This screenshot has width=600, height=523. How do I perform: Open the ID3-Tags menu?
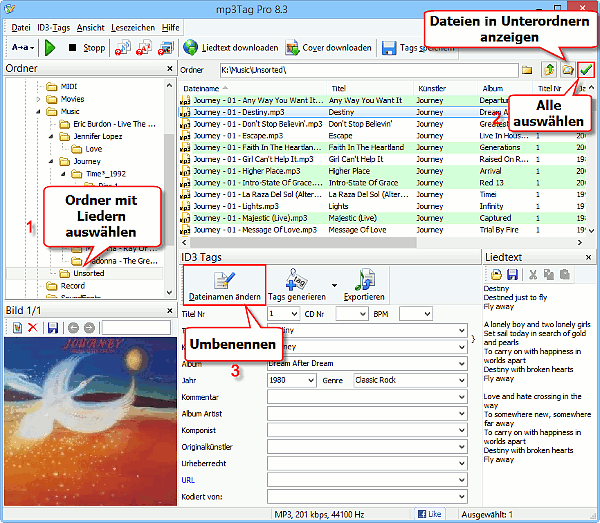(x=53, y=28)
